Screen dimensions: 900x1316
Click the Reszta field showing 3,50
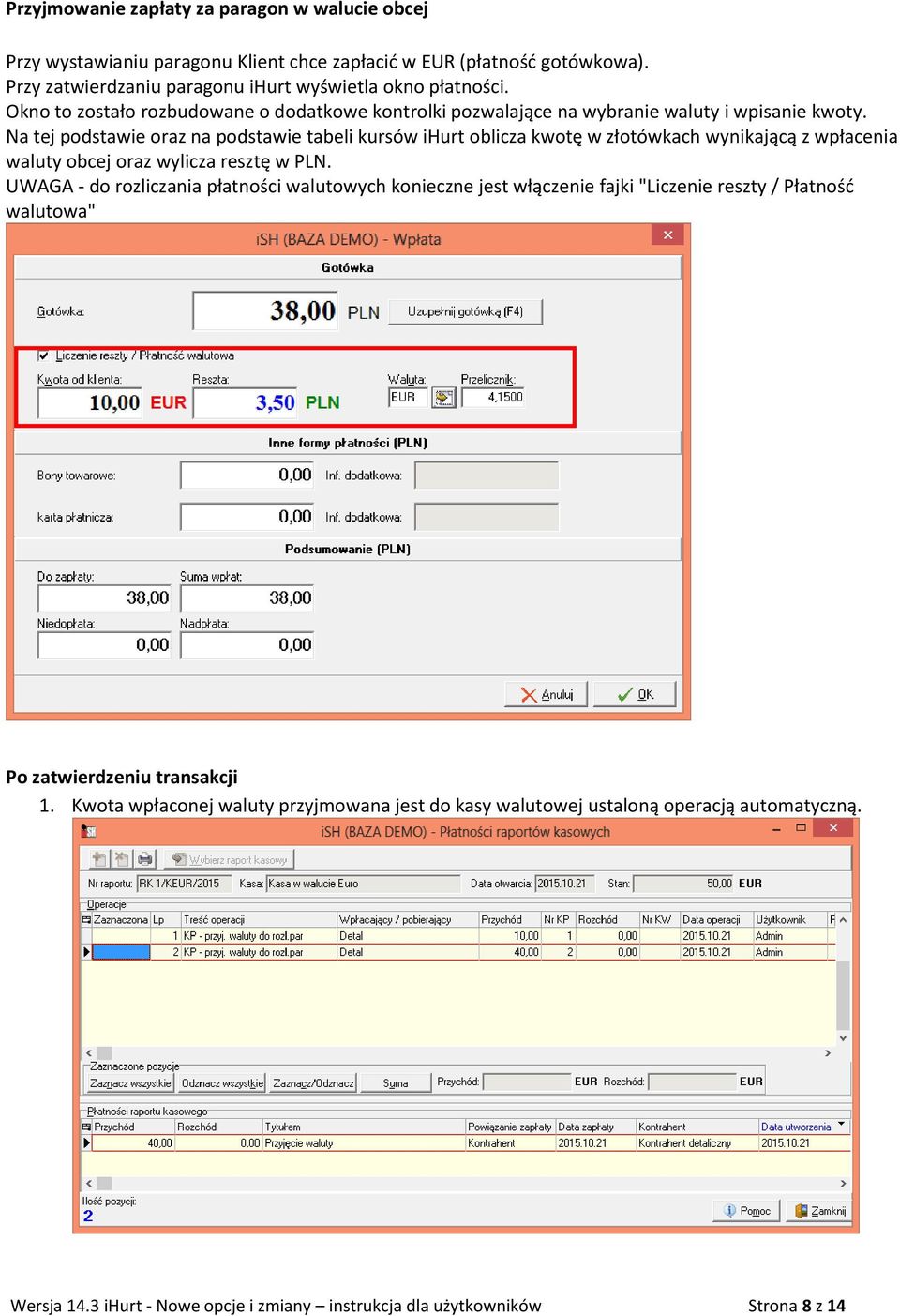point(245,402)
